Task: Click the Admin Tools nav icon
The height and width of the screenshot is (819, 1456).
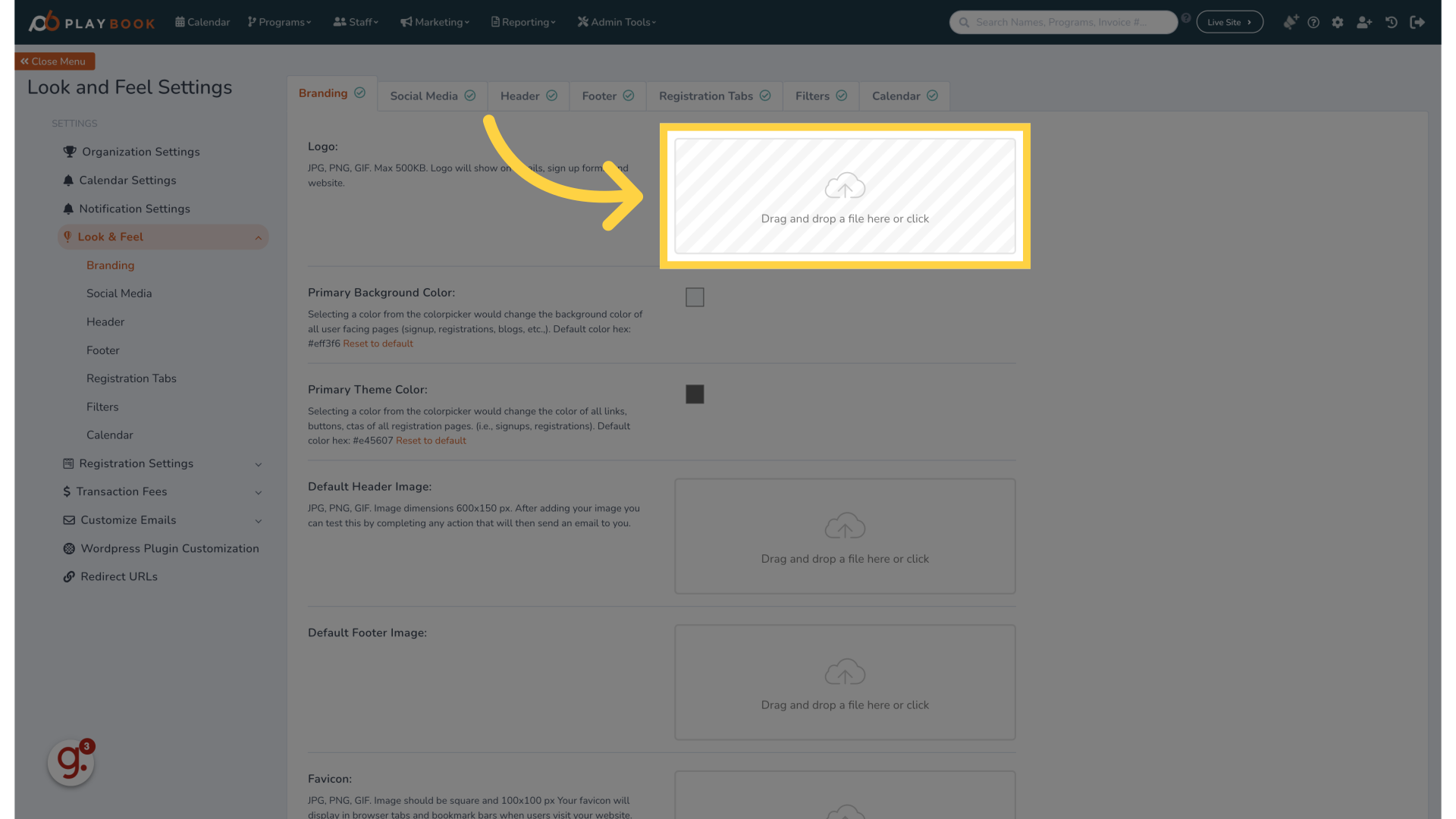Action: (583, 22)
